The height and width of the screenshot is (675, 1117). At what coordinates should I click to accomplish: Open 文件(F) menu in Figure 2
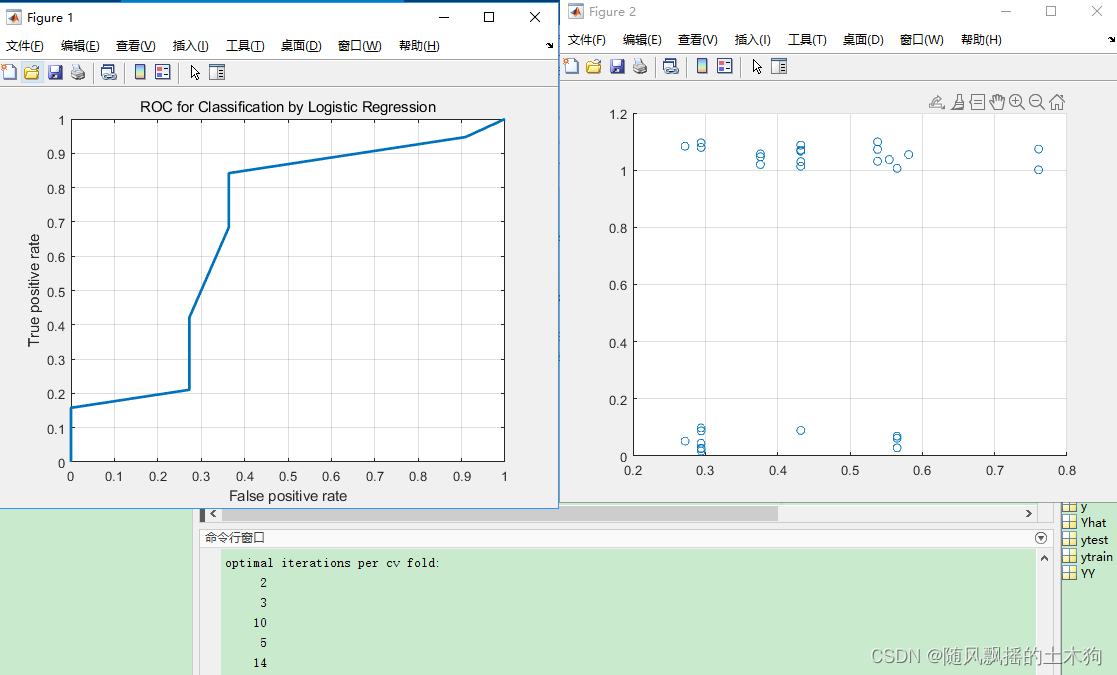(587, 40)
